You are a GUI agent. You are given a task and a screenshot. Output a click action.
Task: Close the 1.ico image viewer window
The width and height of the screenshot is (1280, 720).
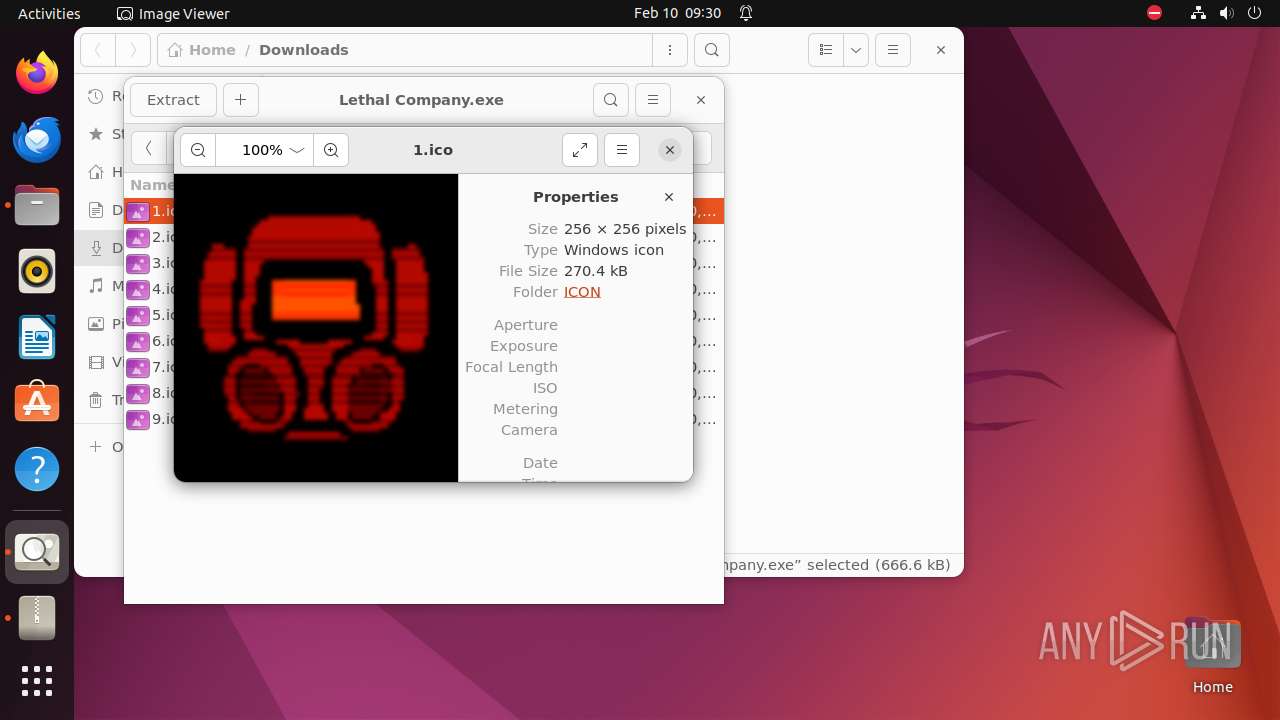(670, 150)
